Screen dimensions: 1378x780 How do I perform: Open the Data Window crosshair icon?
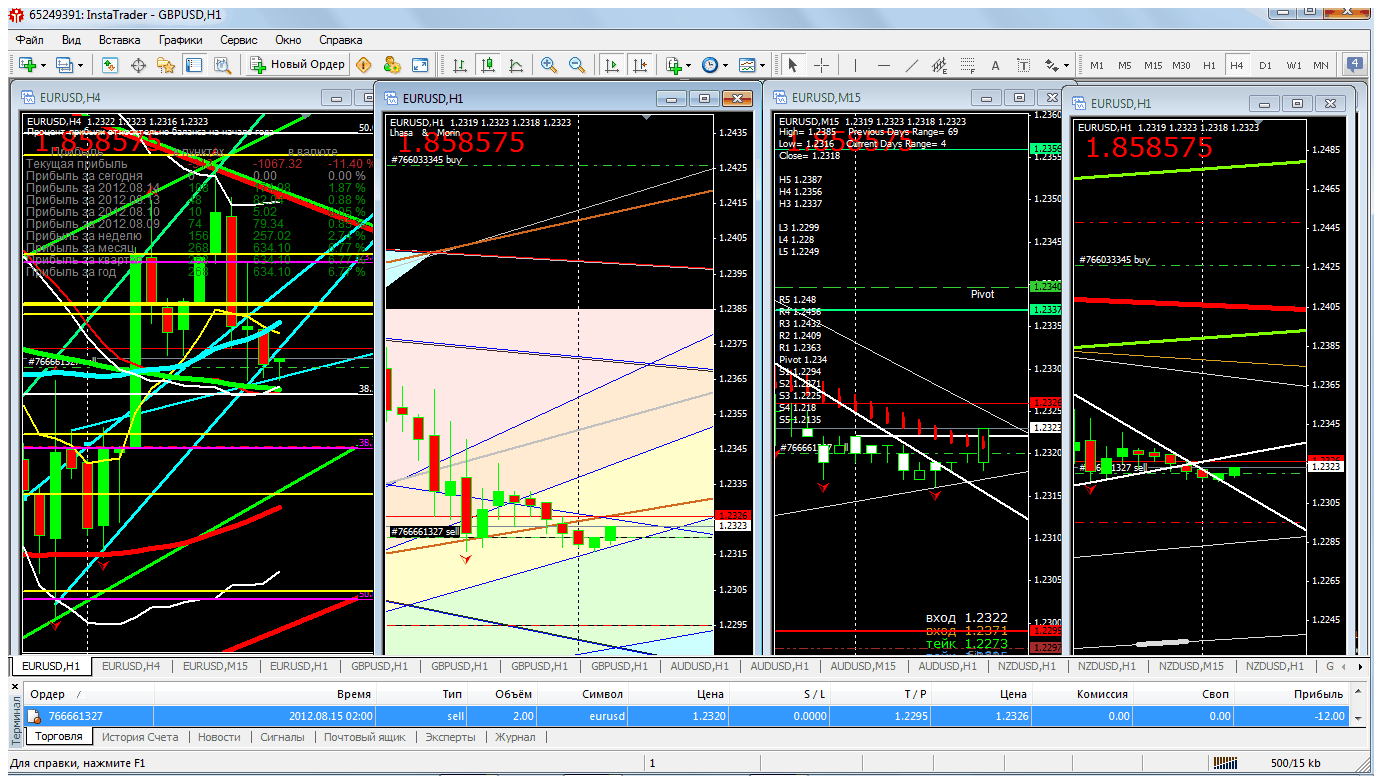pyautogui.click(x=138, y=65)
